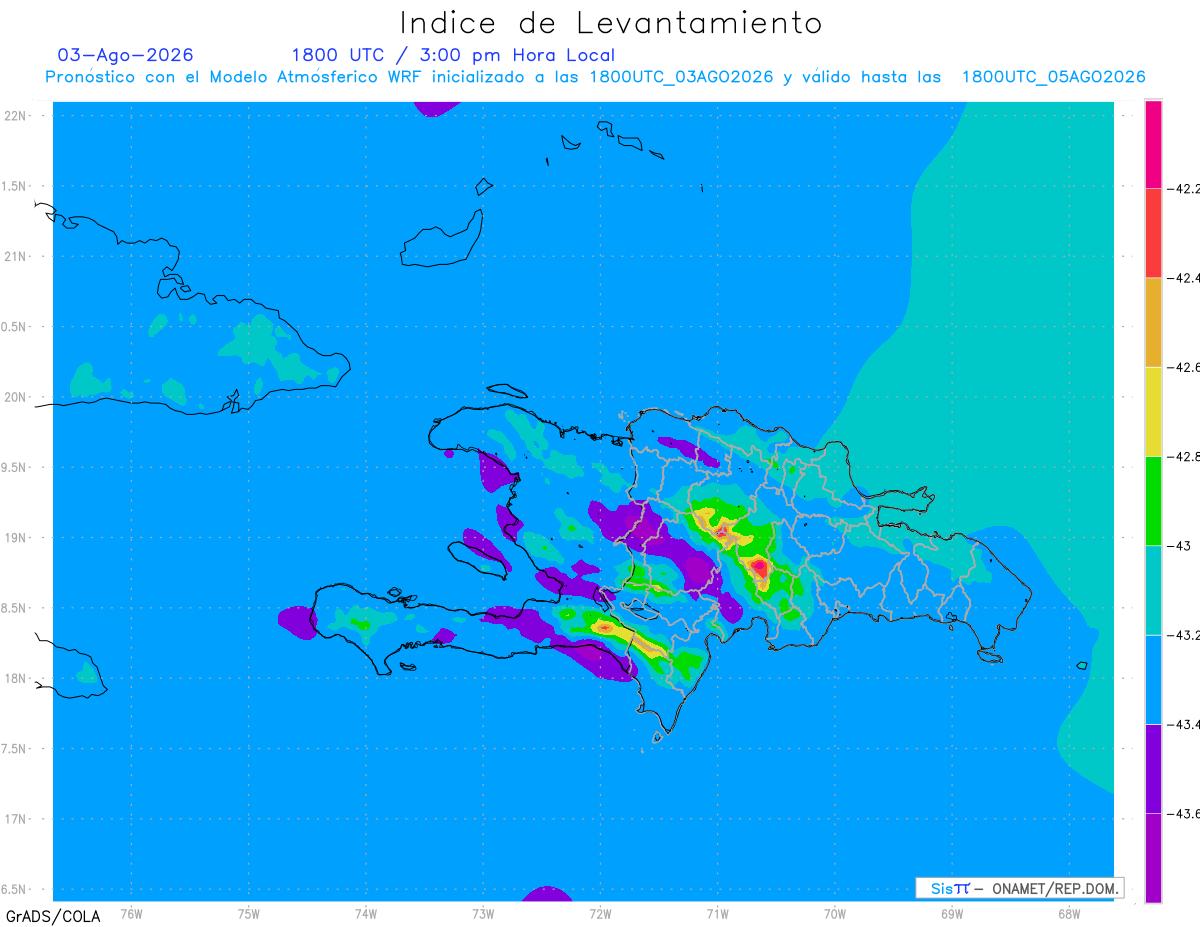Image resolution: width=1200 pixels, height=927 pixels.
Task: Click the 'Pronóstico con el Modelo Atmosferico WRF' line
Action: (x=595, y=77)
